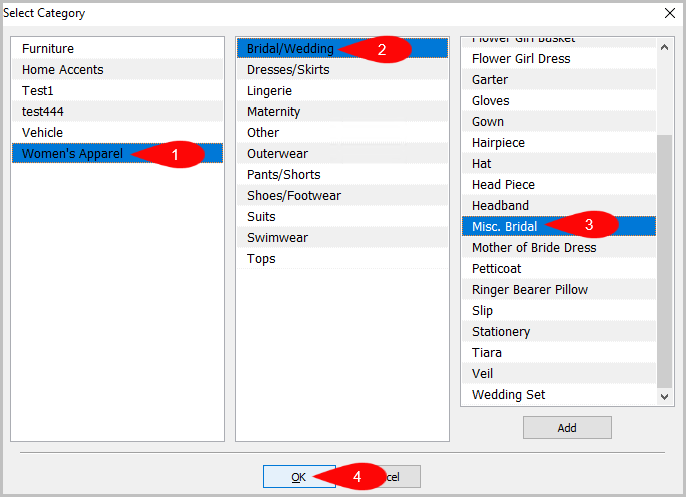Select the Outerwear subcategory
686x497 pixels.
(x=342, y=153)
